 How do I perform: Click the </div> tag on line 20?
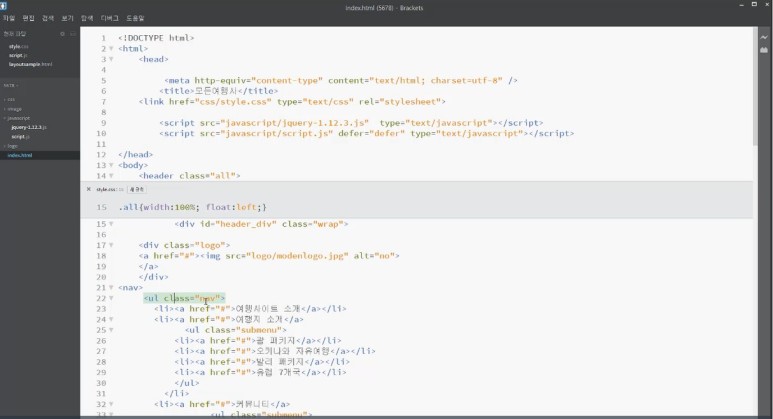click(x=153, y=277)
